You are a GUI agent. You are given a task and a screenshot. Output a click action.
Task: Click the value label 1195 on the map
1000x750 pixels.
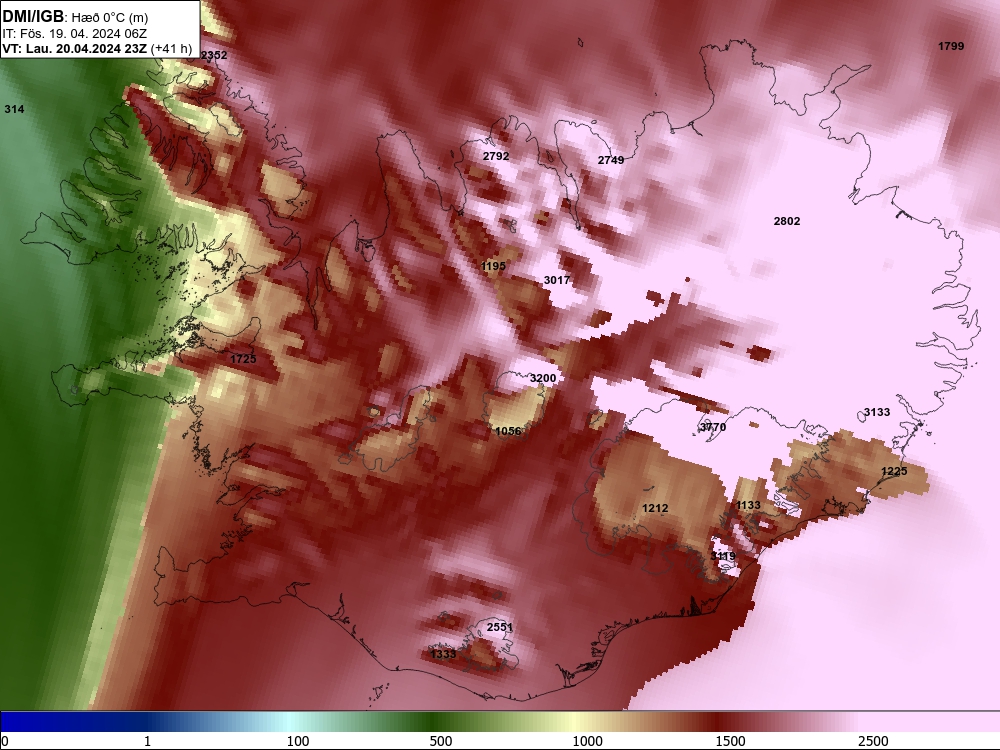[x=493, y=266]
